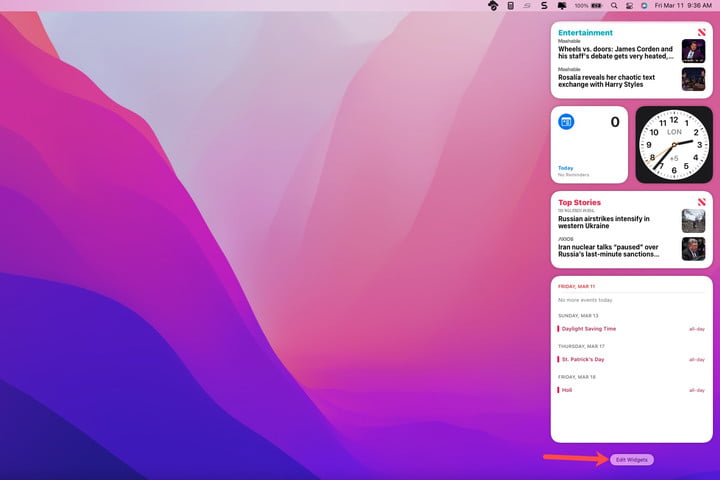Open the London world clock widget

[674, 145]
